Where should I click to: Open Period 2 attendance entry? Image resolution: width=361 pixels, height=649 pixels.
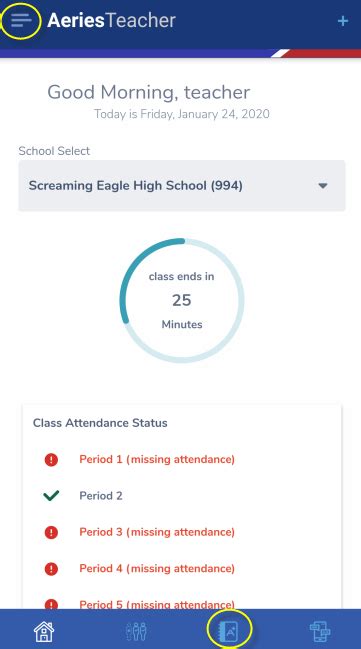coord(101,496)
